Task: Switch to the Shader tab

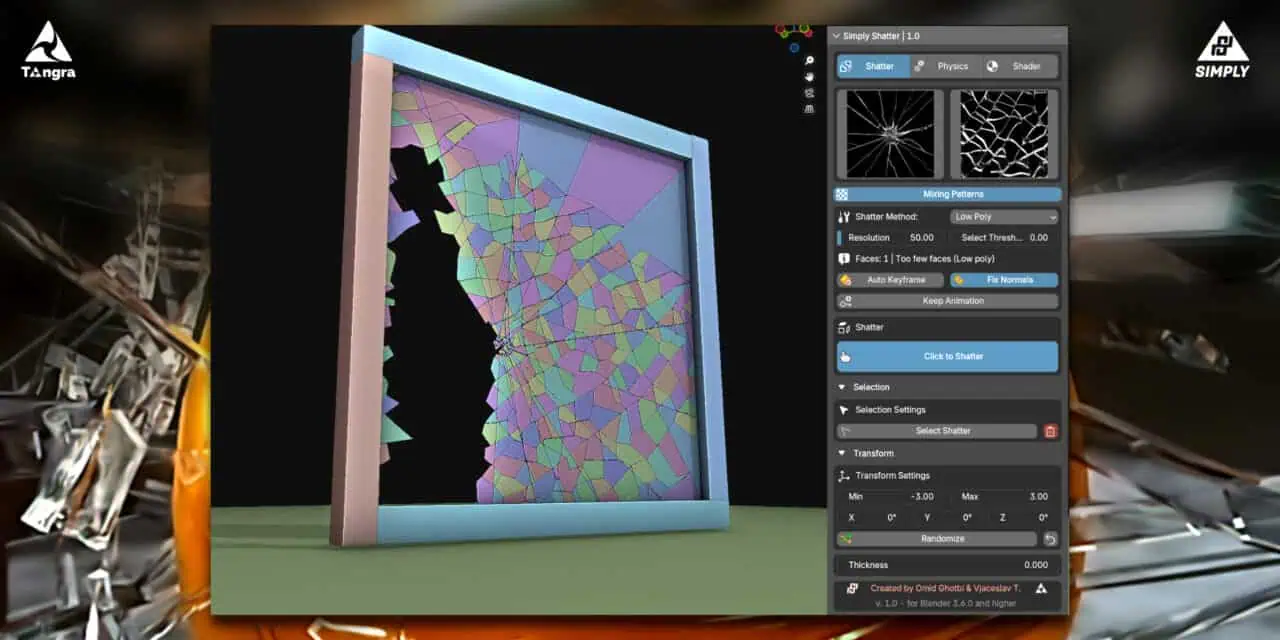Action: click(x=1019, y=66)
